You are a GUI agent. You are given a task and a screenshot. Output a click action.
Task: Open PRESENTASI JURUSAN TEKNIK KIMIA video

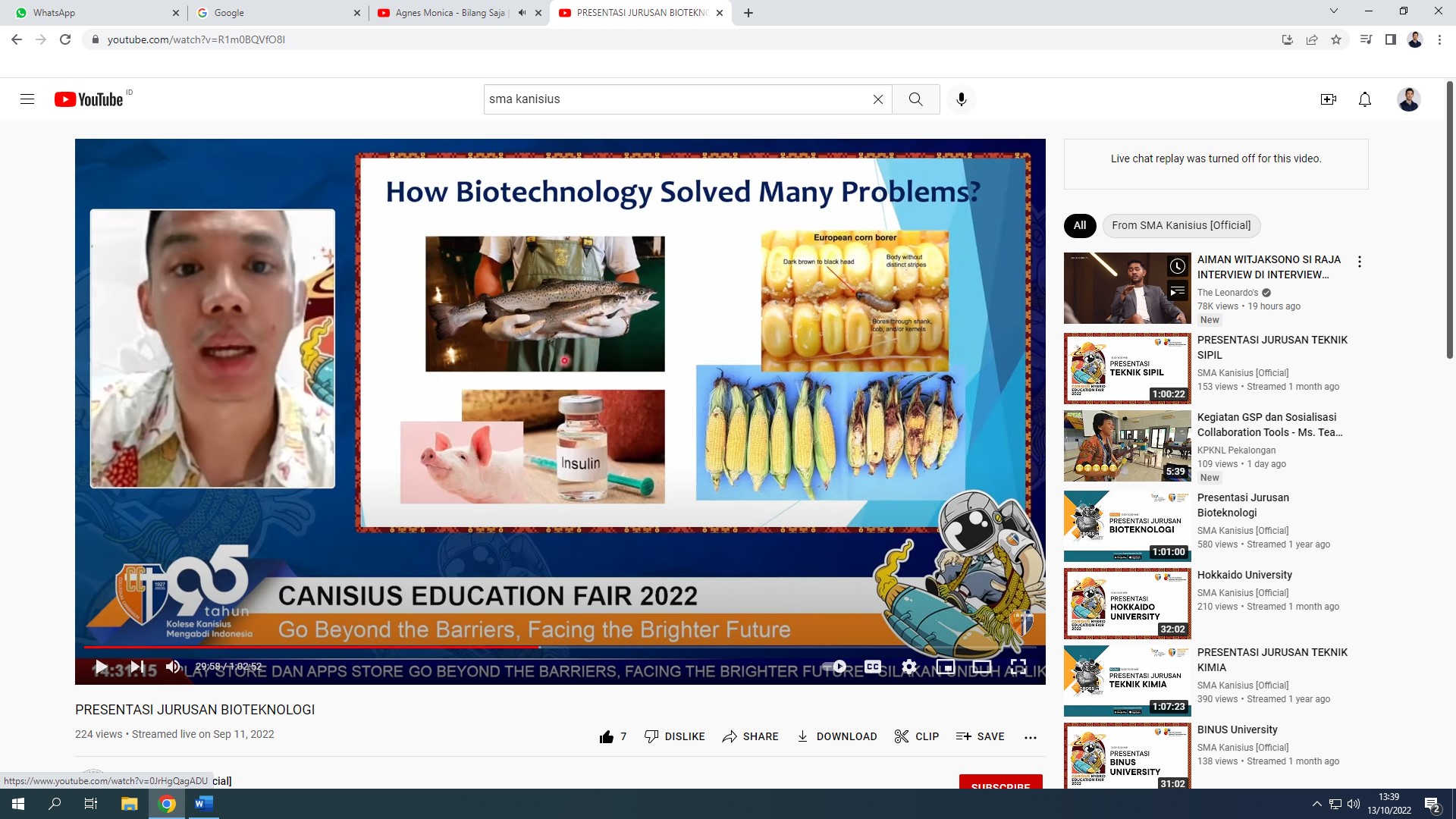point(1272,660)
